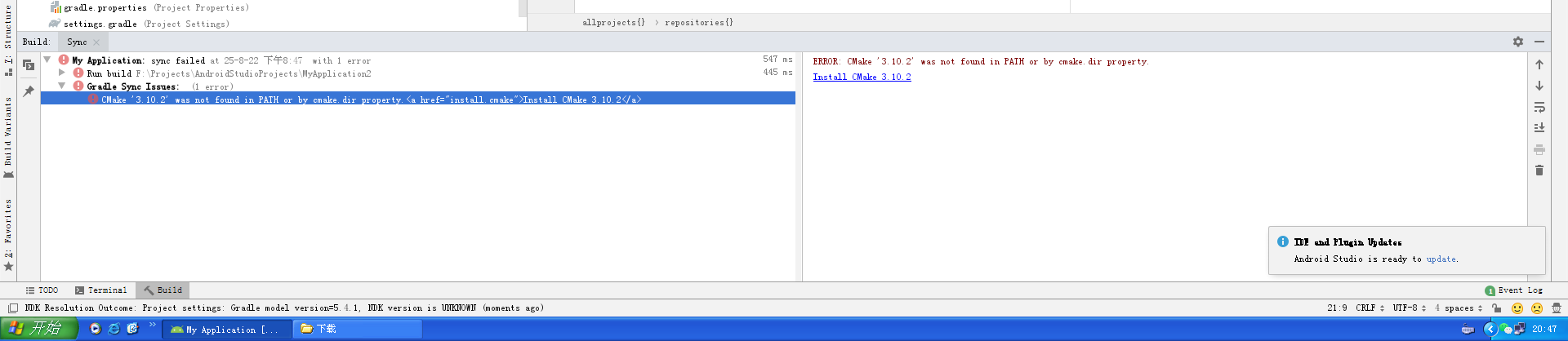Image resolution: width=1568 pixels, height=341 pixels.
Task: Click the taskbar clock 20:47
Action: tap(1544, 330)
